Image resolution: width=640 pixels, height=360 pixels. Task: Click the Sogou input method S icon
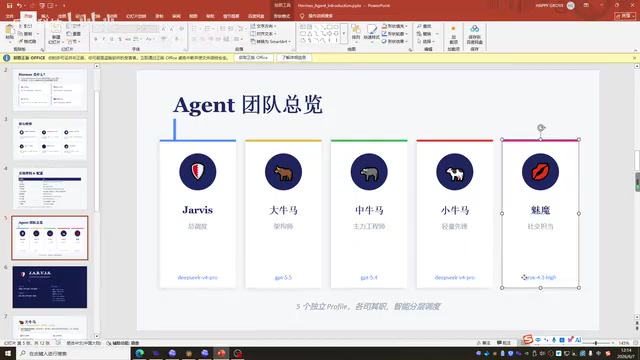[528, 339]
